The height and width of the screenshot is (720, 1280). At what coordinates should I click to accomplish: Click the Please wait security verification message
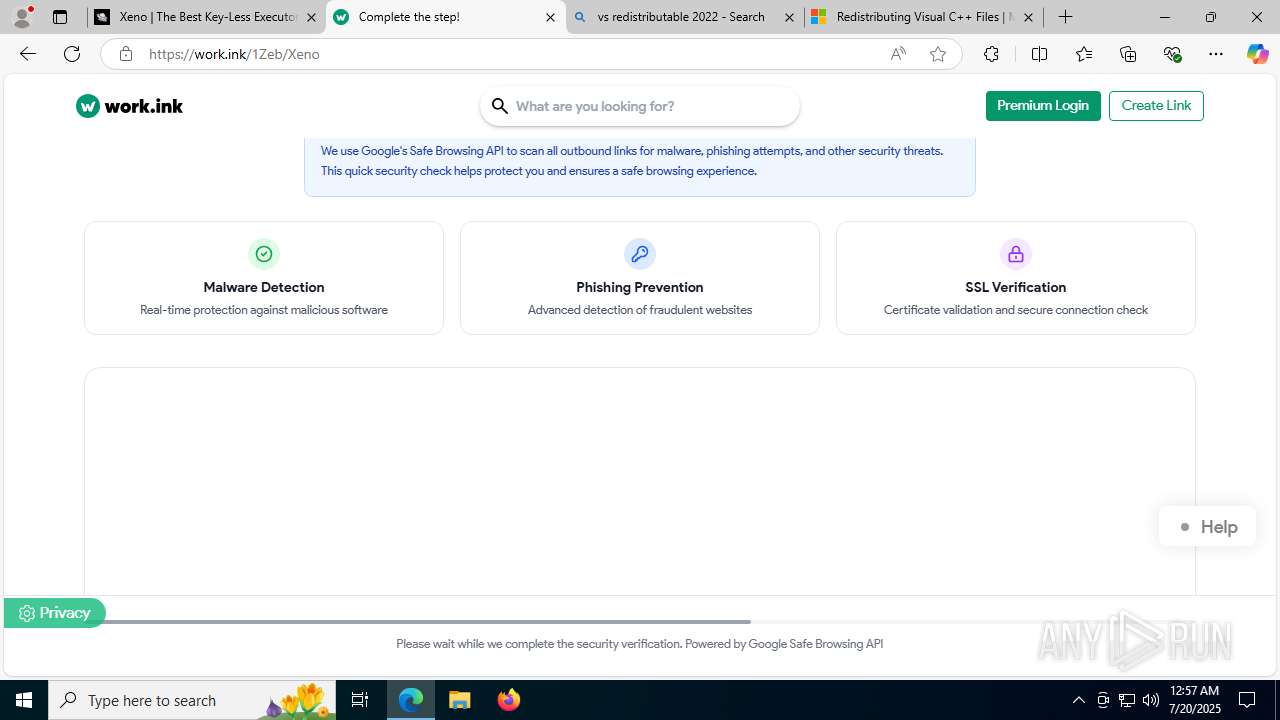click(x=640, y=644)
